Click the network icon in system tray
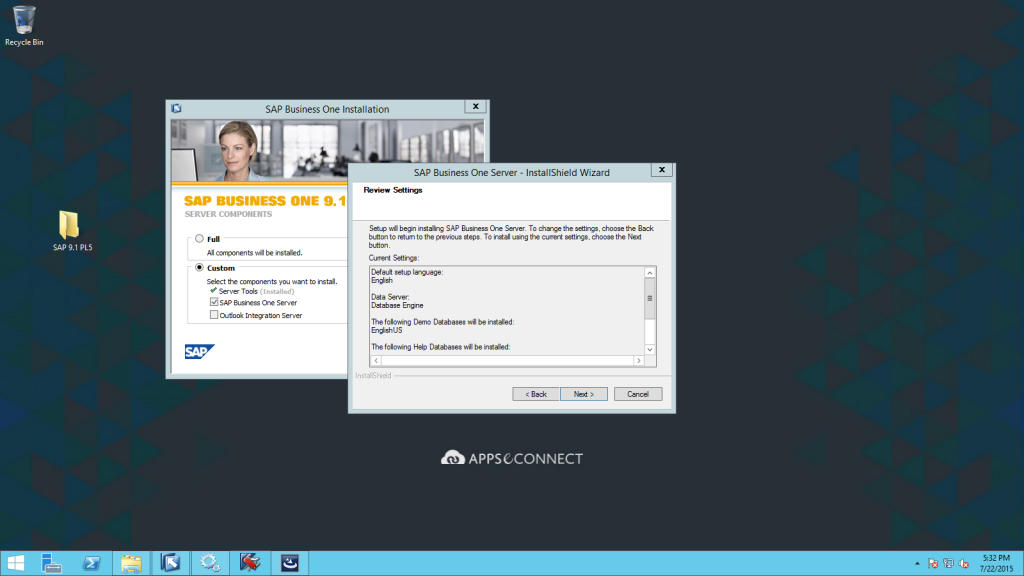Image resolution: width=1024 pixels, height=576 pixels. click(x=948, y=564)
